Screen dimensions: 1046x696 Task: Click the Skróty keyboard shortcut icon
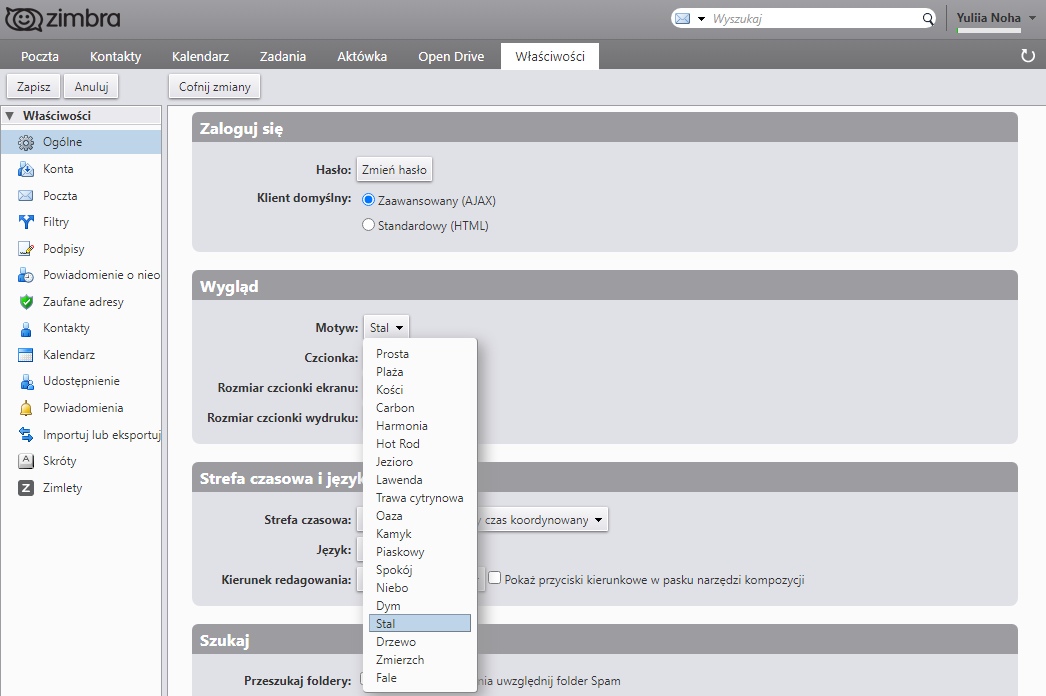coord(26,461)
